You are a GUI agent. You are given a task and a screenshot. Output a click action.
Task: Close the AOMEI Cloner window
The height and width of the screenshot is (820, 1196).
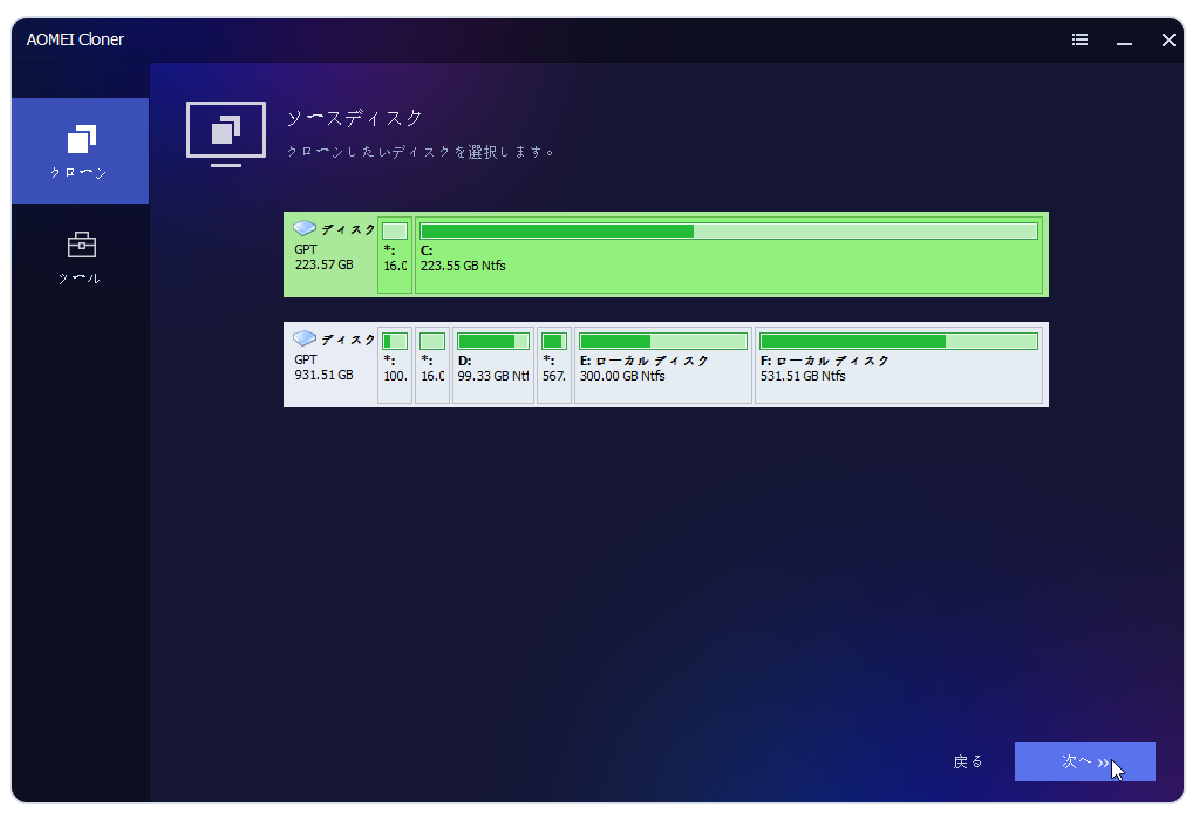(x=1168, y=40)
